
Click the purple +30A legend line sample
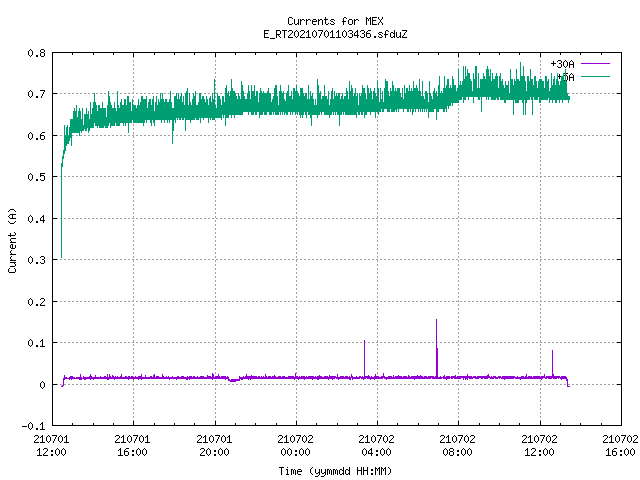(x=595, y=64)
